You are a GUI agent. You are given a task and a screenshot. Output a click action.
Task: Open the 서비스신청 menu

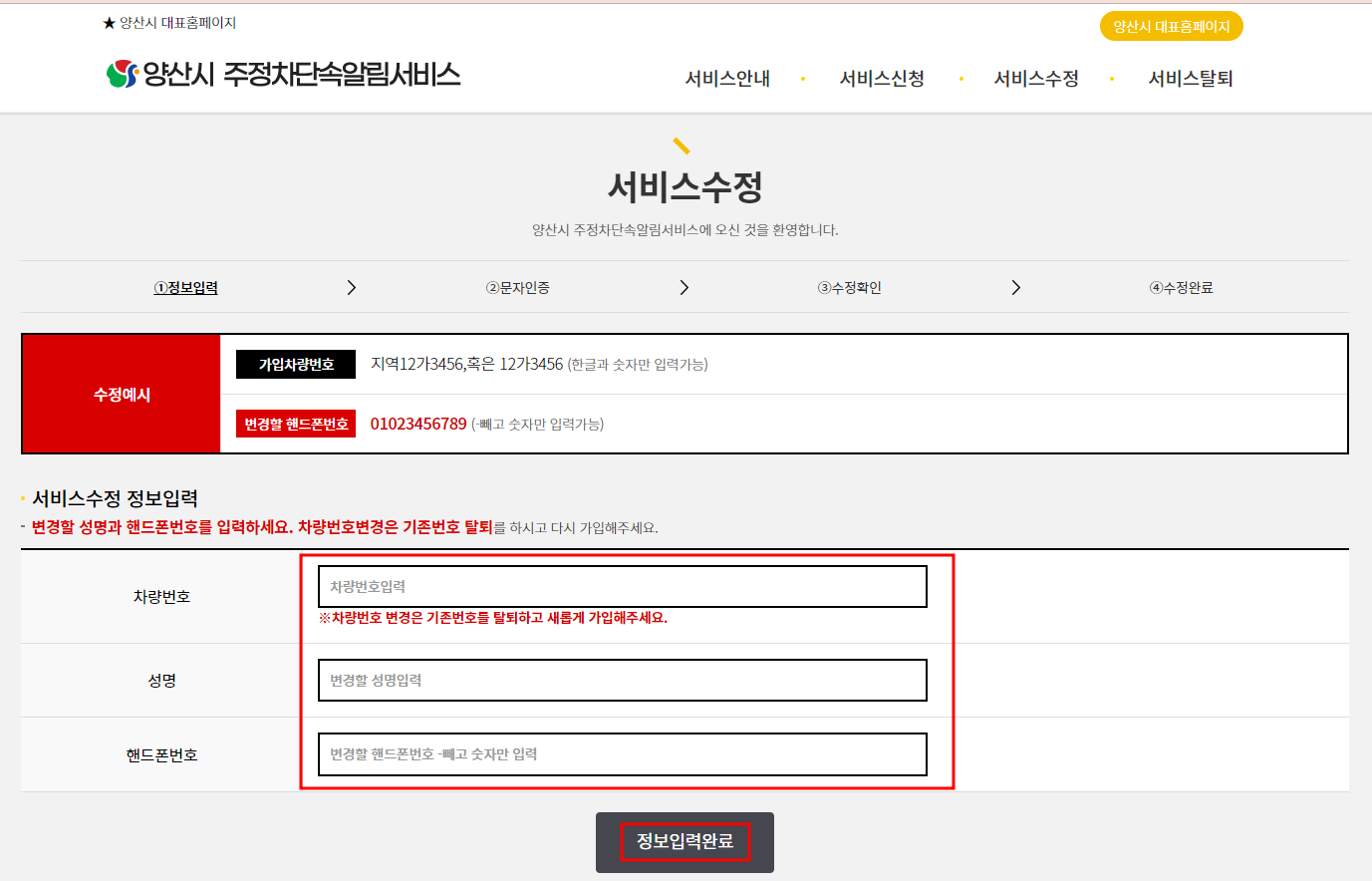tap(881, 79)
